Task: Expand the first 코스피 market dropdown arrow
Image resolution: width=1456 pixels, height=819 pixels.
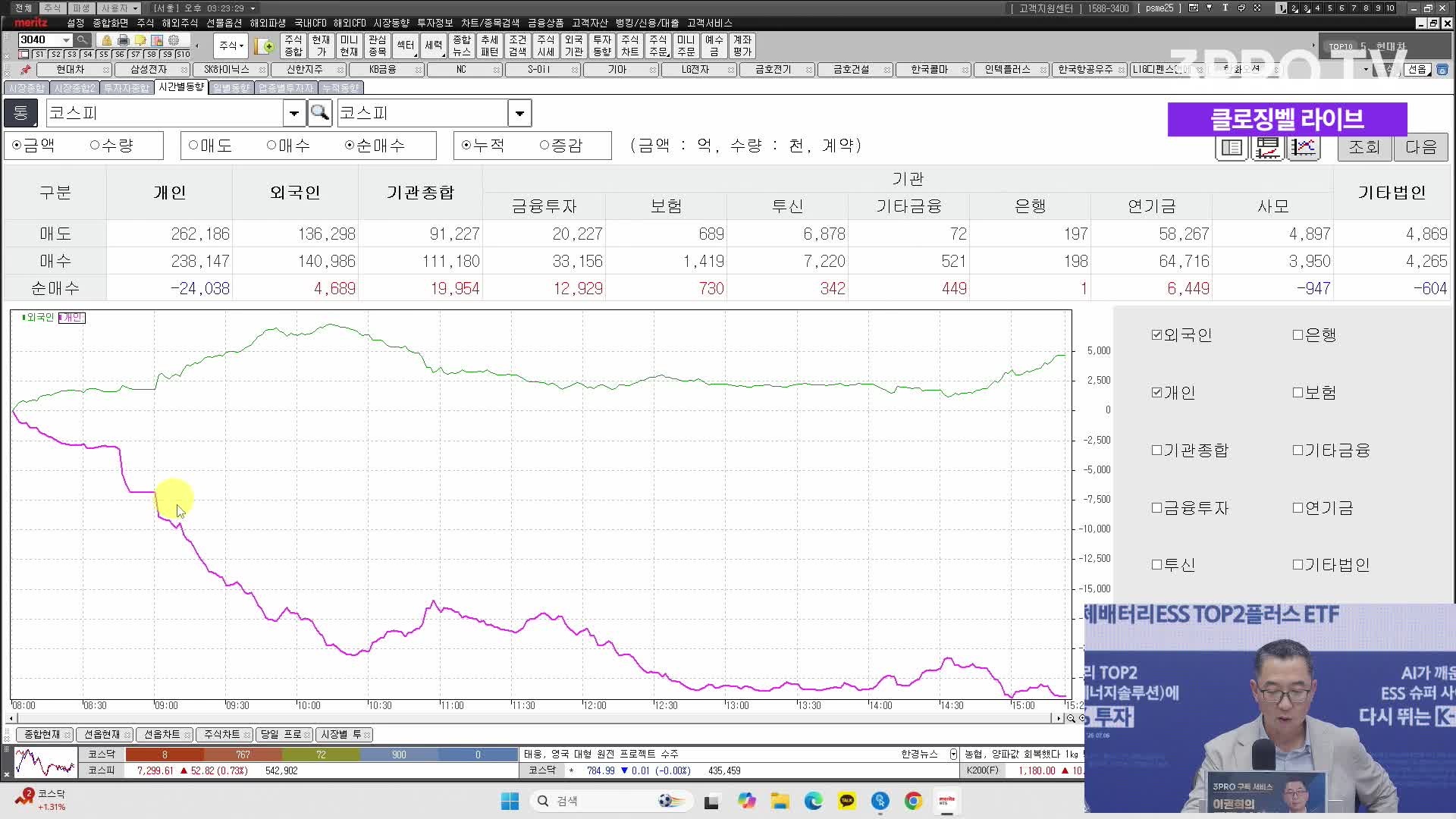Action: click(x=294, y=113)
